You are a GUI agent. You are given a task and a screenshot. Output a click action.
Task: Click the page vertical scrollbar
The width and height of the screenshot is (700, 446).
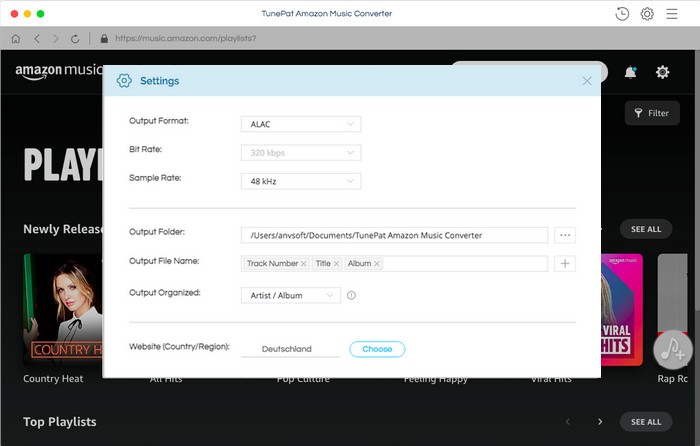pos(697,179)
